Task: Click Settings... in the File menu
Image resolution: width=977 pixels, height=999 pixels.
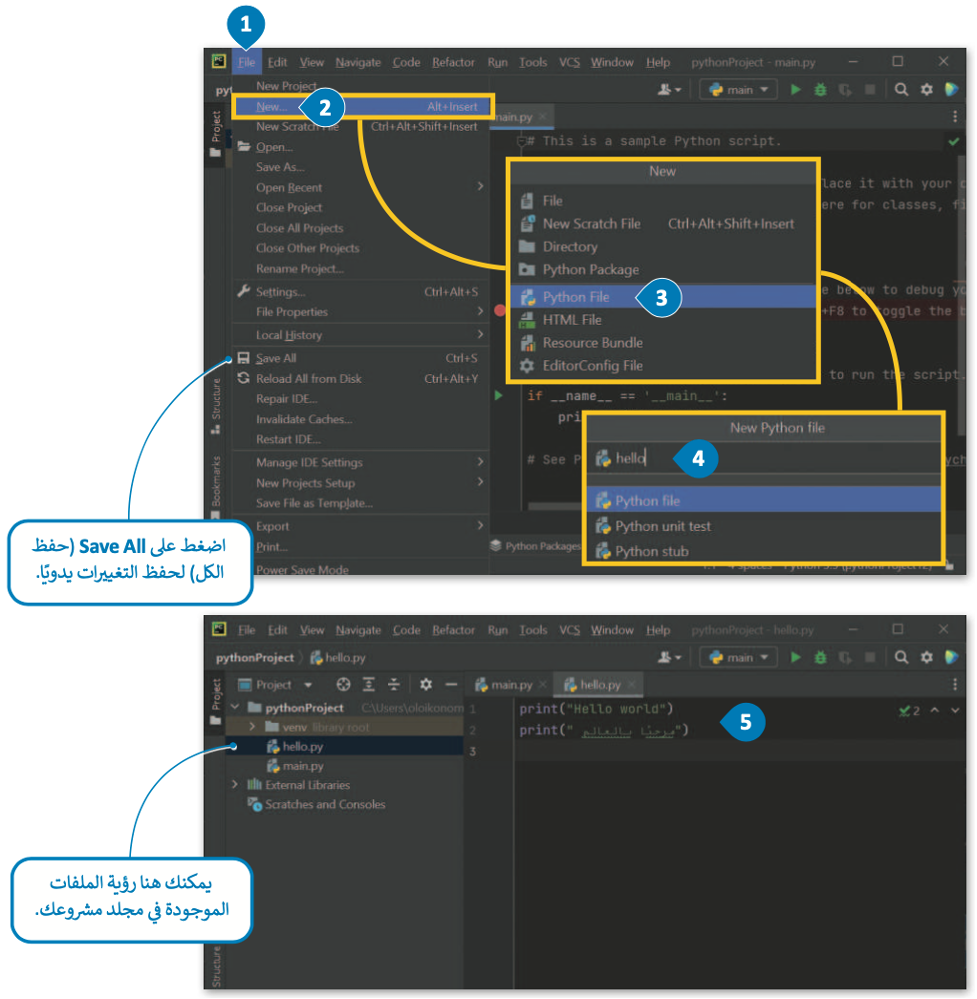Action: (x=360, y=291)
